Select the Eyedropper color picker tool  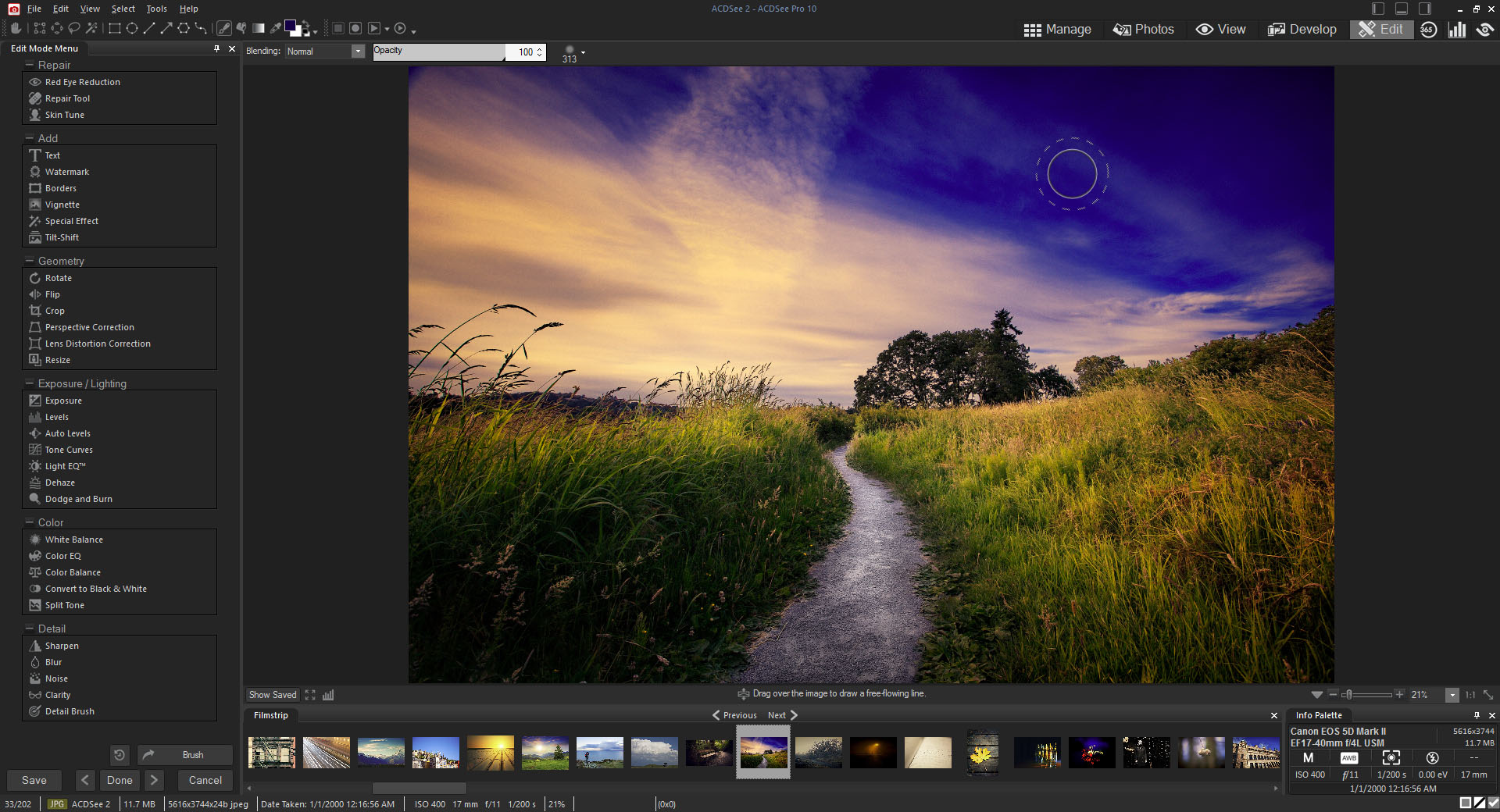pos(275,28)
